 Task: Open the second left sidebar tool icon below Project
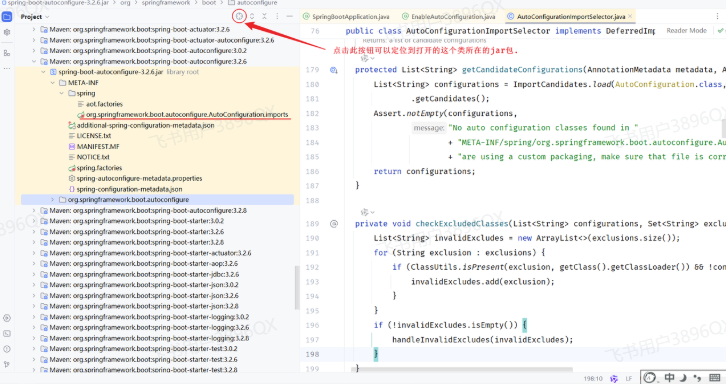(7, 32)
